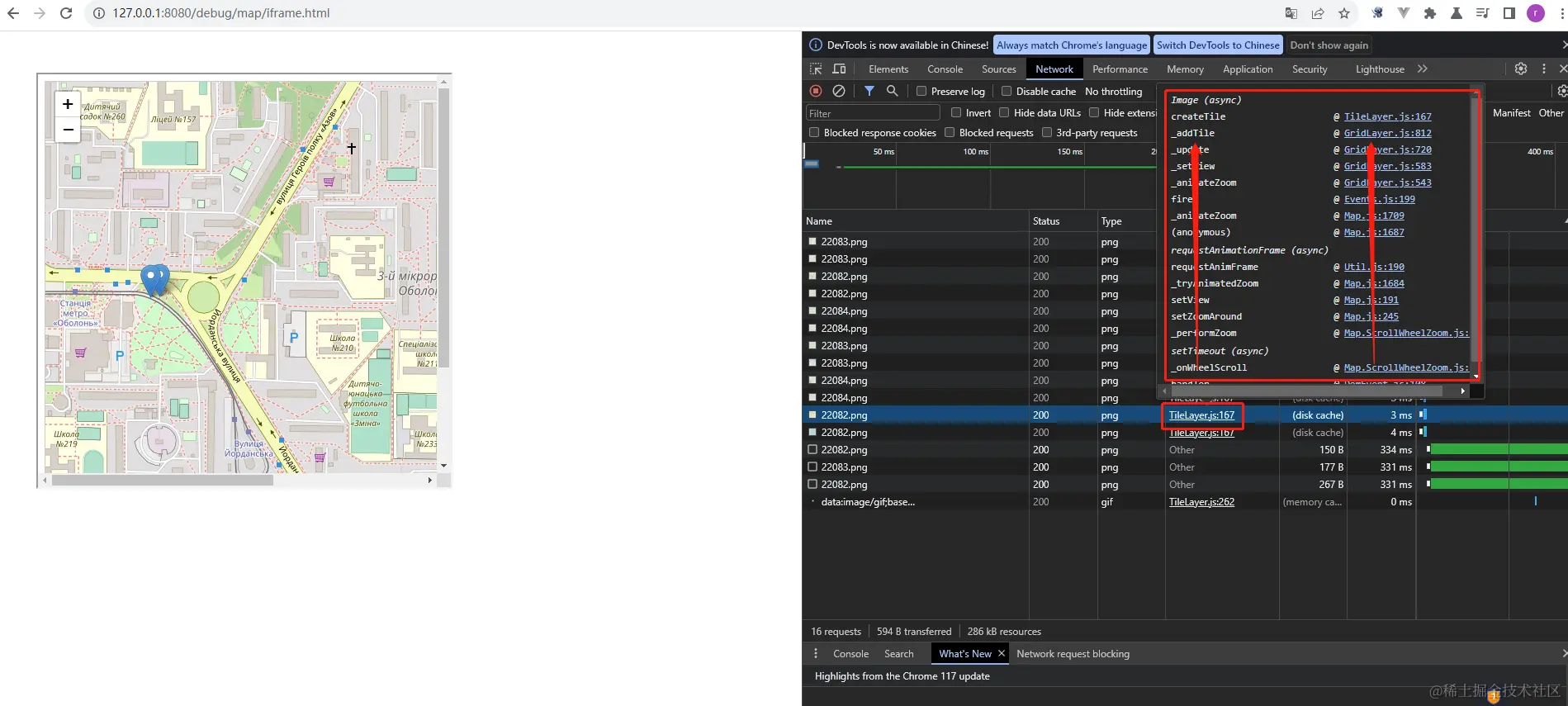The height and width of the screenshot is (706, 1568).
Task: Focus the network Filter input field
Action: 873,113
